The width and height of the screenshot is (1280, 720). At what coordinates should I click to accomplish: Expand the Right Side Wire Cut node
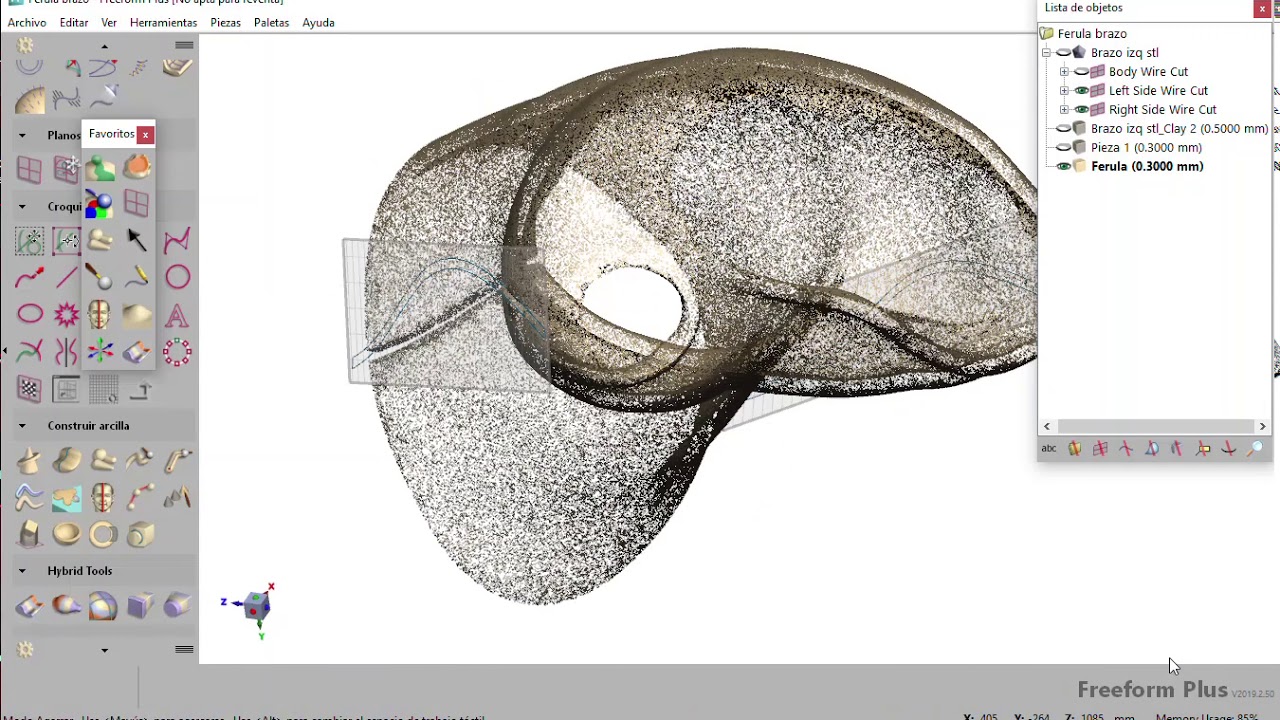[x=1064, y=110]
